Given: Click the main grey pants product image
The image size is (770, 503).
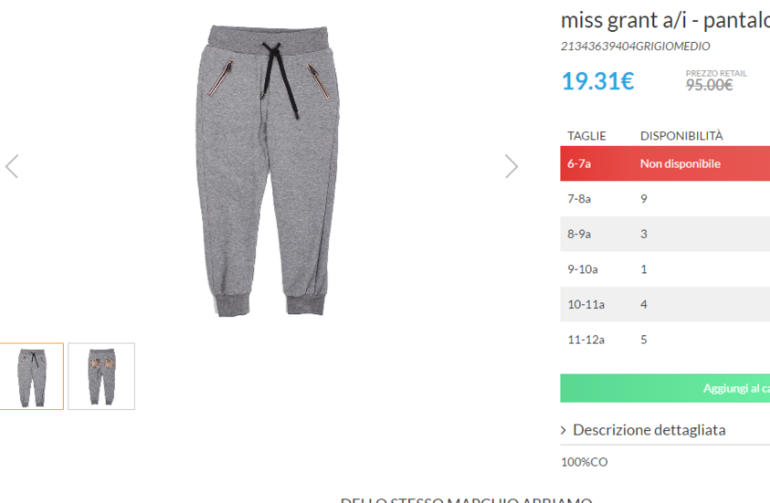Looking at the screenshot, I should 268,170.
